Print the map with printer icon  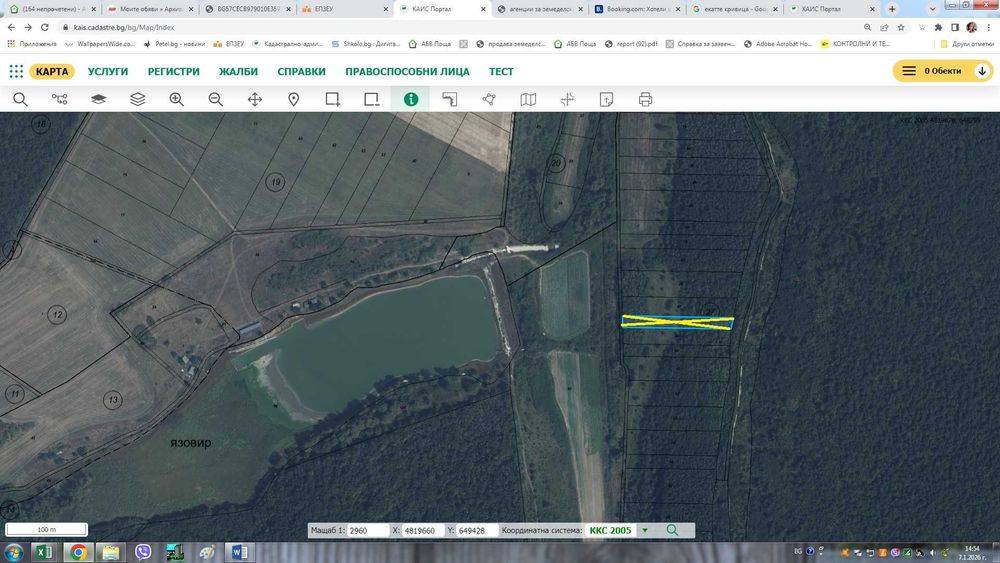(645, 99)
